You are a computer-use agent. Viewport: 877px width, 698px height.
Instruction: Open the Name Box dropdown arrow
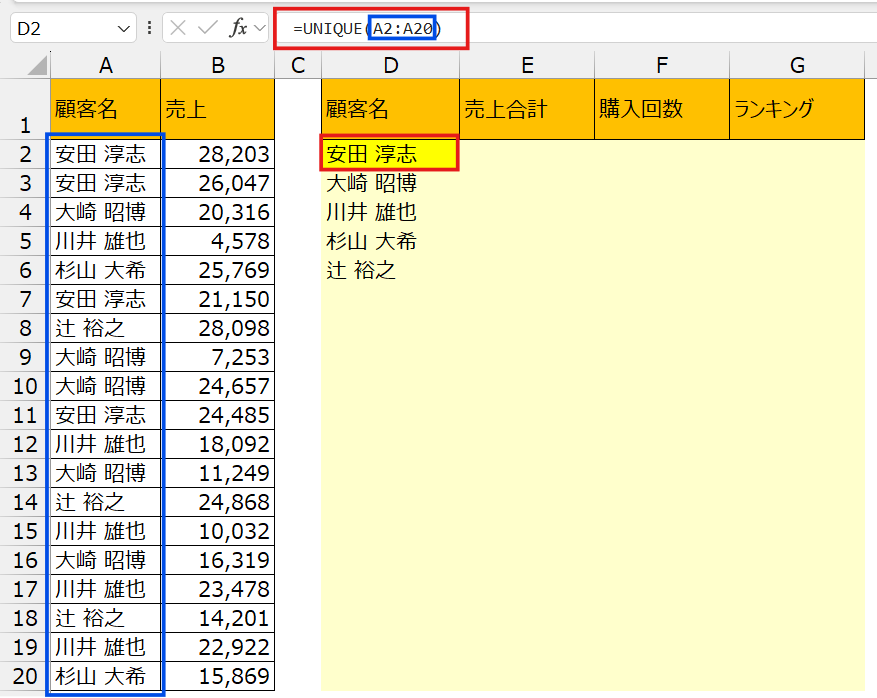pyautogui.click(x=124, y=28)
